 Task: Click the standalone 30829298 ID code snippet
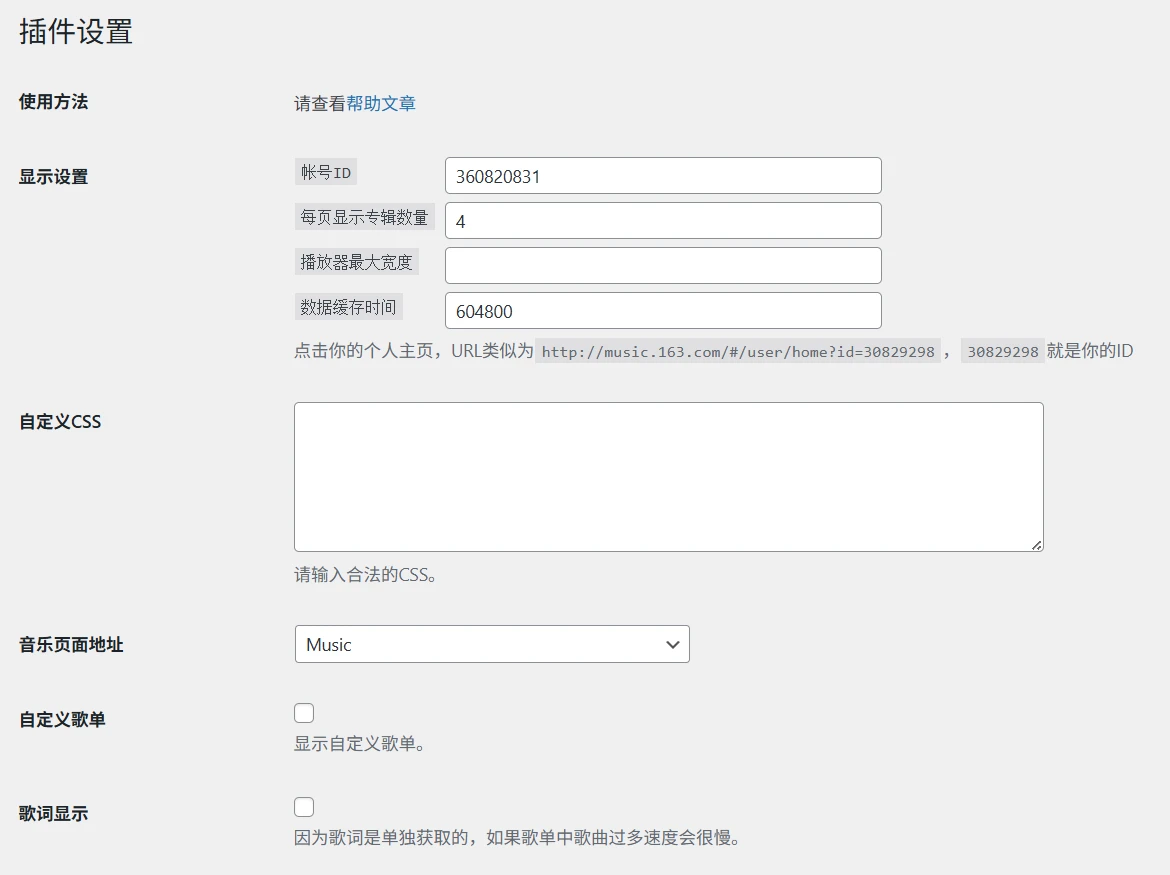click(1002, 352)
